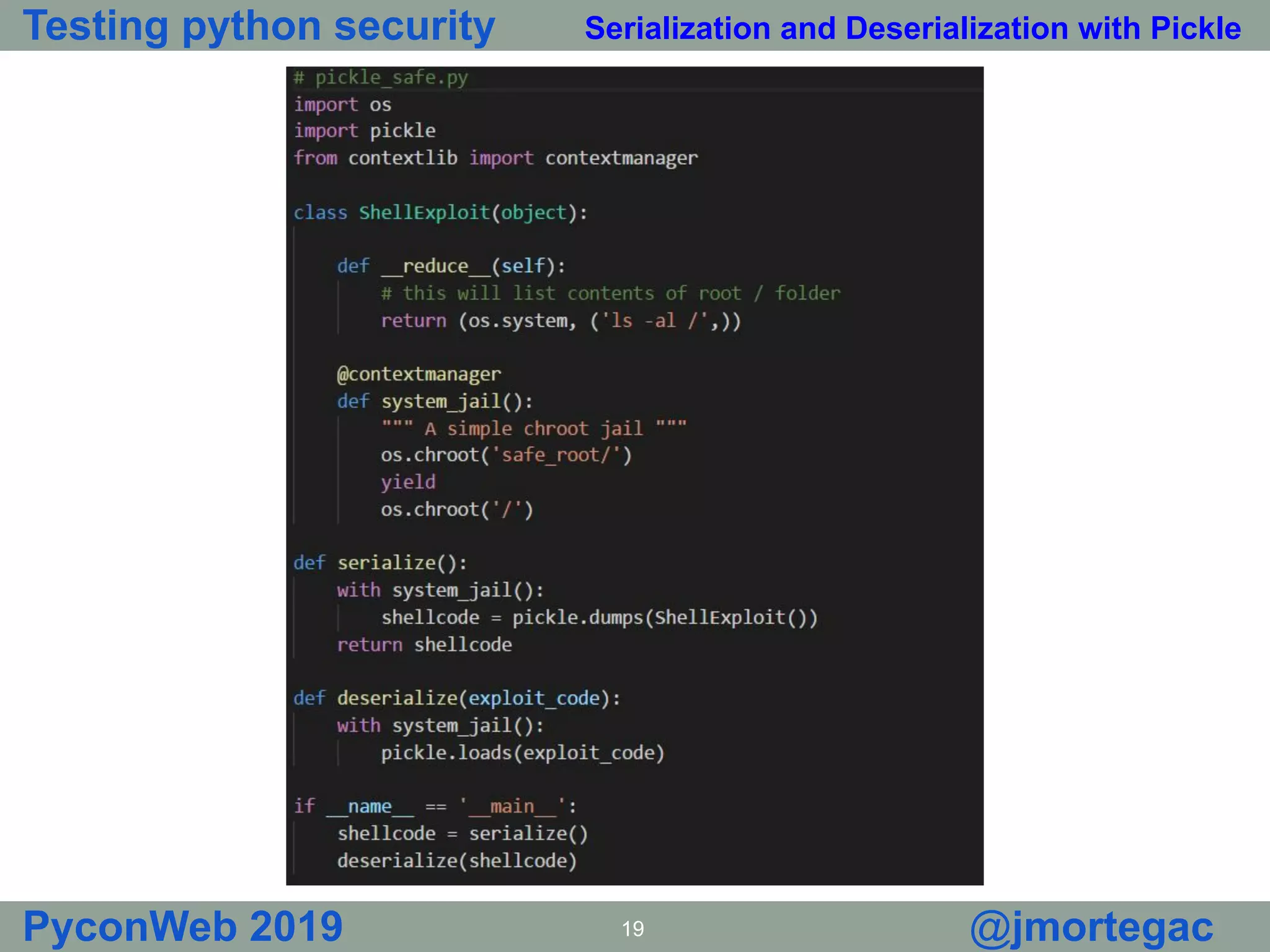Click the os.chroot('/') line
Screen dimensions: 1270x952
coord(457,509)
